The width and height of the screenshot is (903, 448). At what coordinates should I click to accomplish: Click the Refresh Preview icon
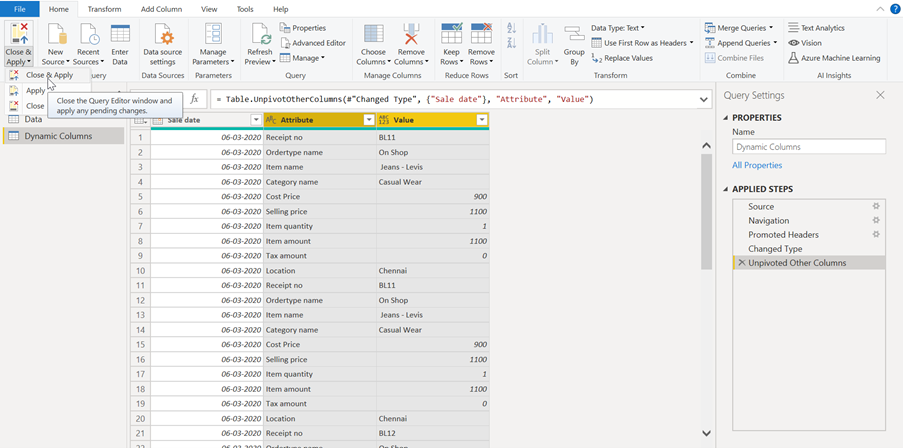(x=261, y=34)
